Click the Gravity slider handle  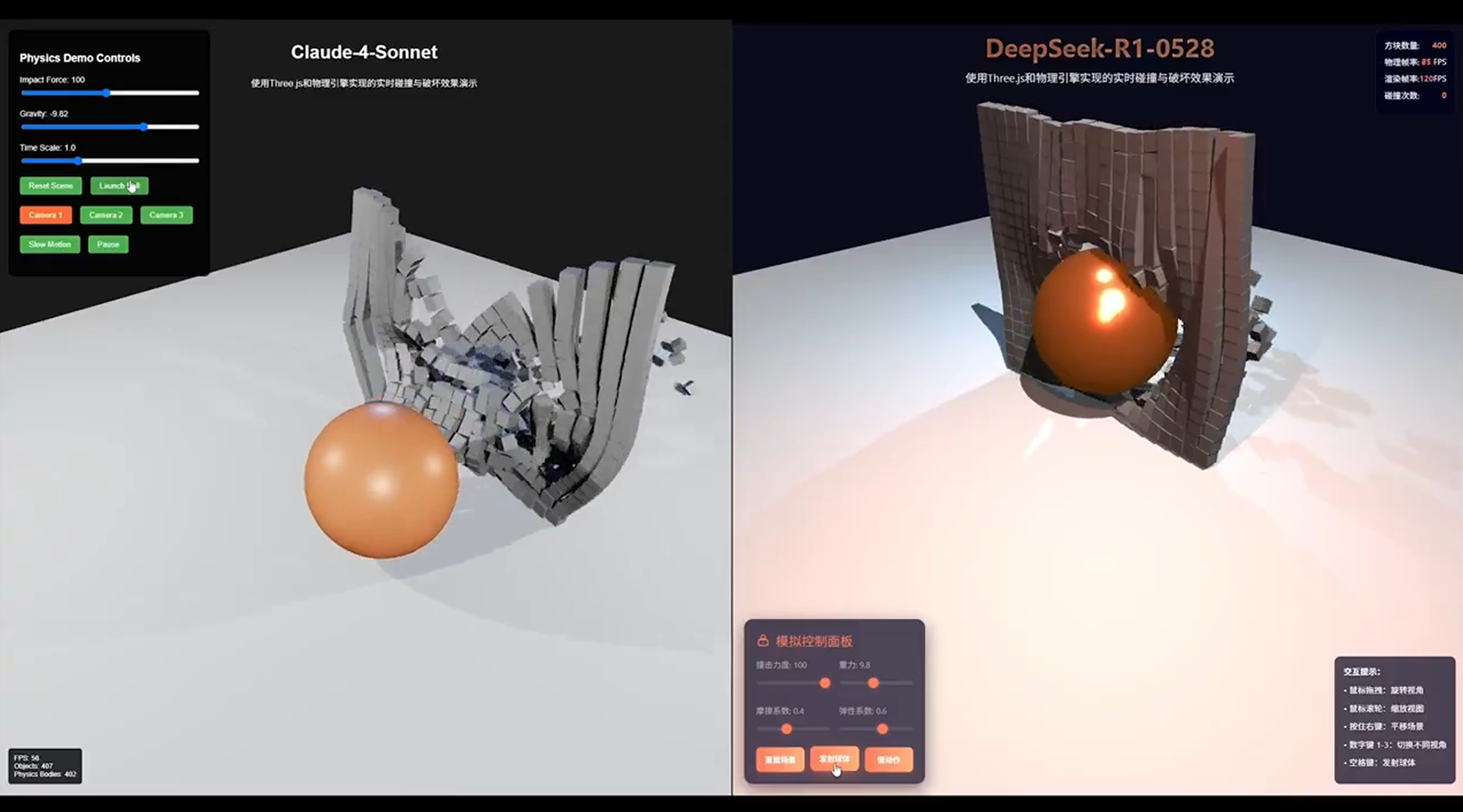[143, 127]
